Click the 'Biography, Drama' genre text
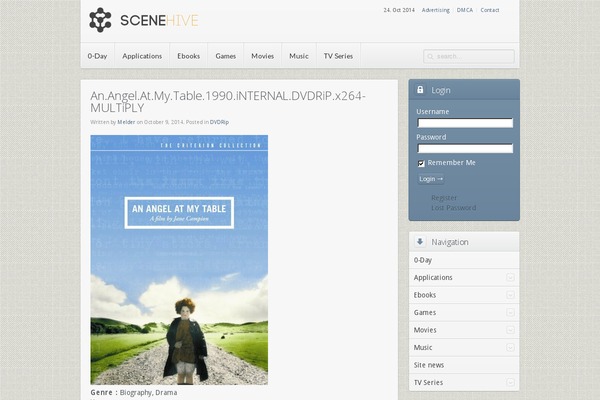The height and width of the screenshot is (400, 600). pyautogui.click(x=148, y=392)
